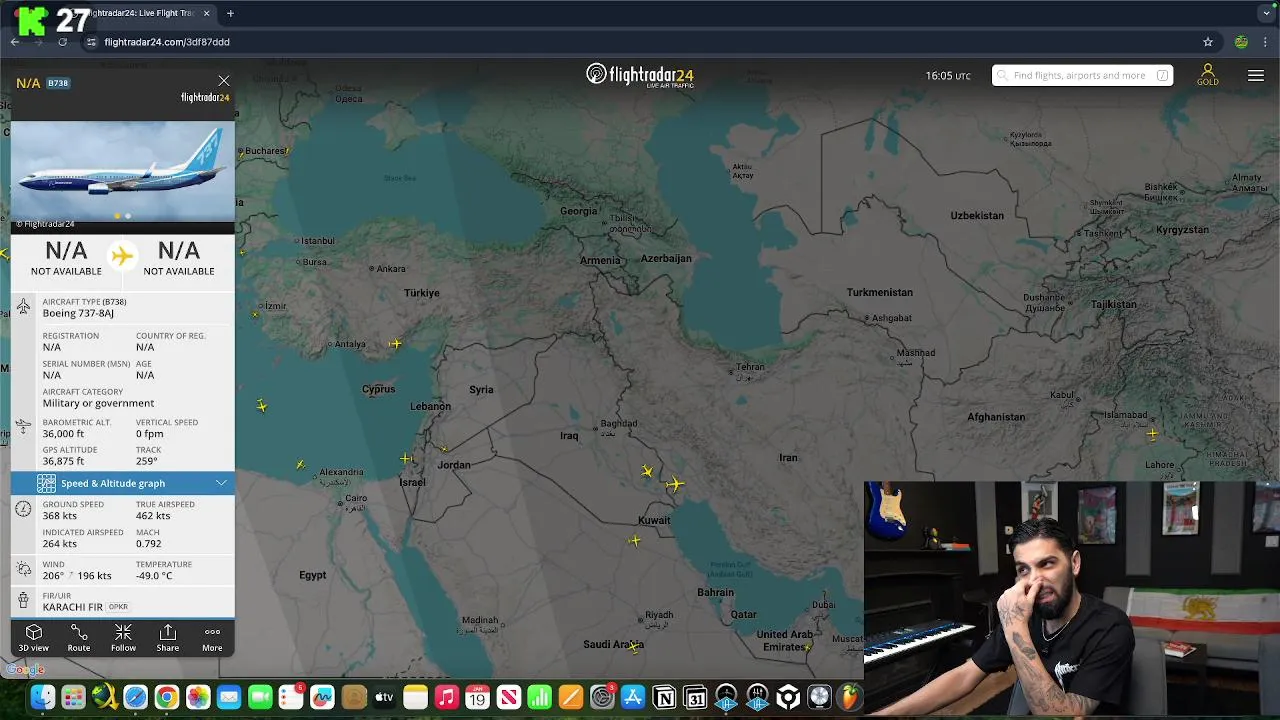Select the aircraft over Israel
This screenshot has width=1280, height=720.
coord(406,459)
